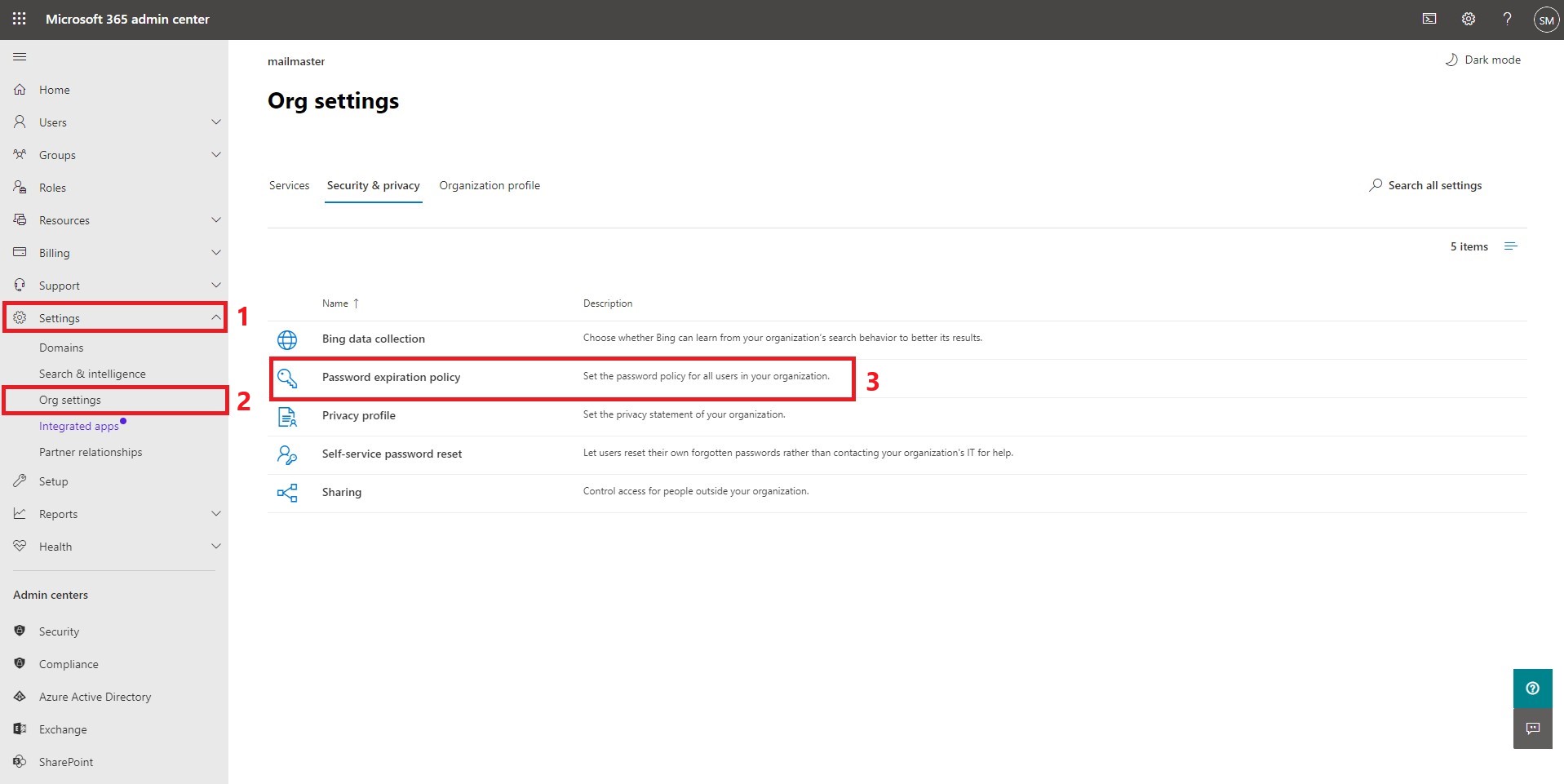
Task: Click the Groups people icon
Action: [x=20, y=155]
